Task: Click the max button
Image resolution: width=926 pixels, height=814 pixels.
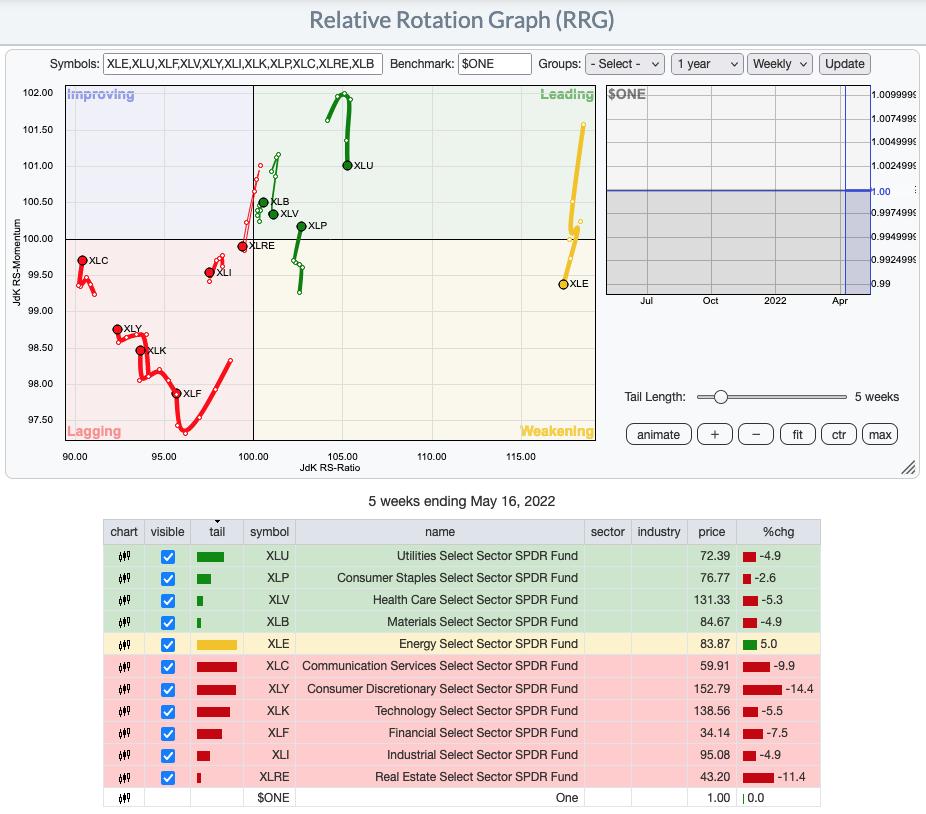Action: (x=880, y=435)
